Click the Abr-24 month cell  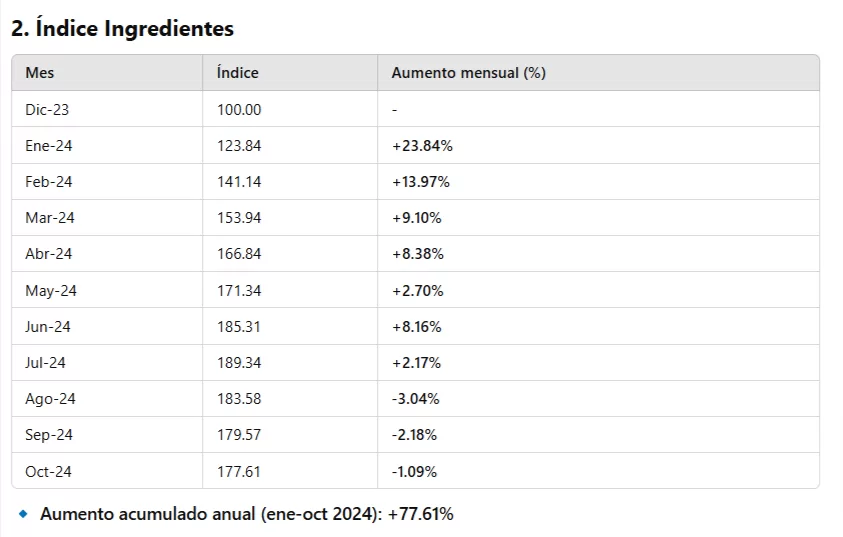pyautogui.click(x=49, y=254)
